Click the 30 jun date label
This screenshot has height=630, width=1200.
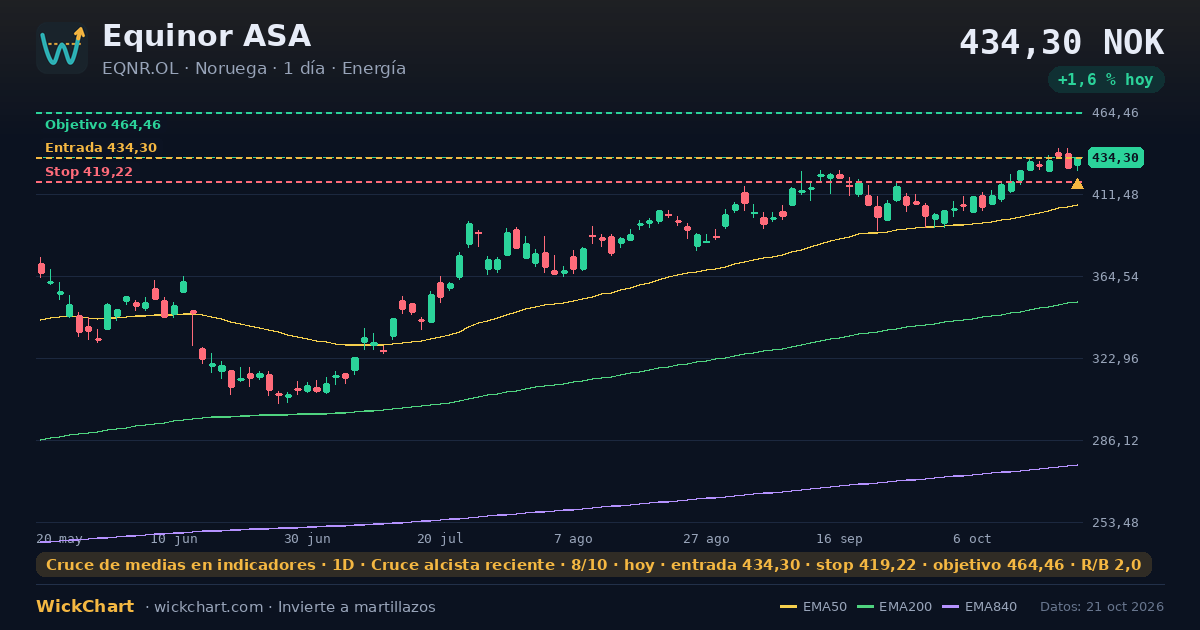(x=307, y=538)
